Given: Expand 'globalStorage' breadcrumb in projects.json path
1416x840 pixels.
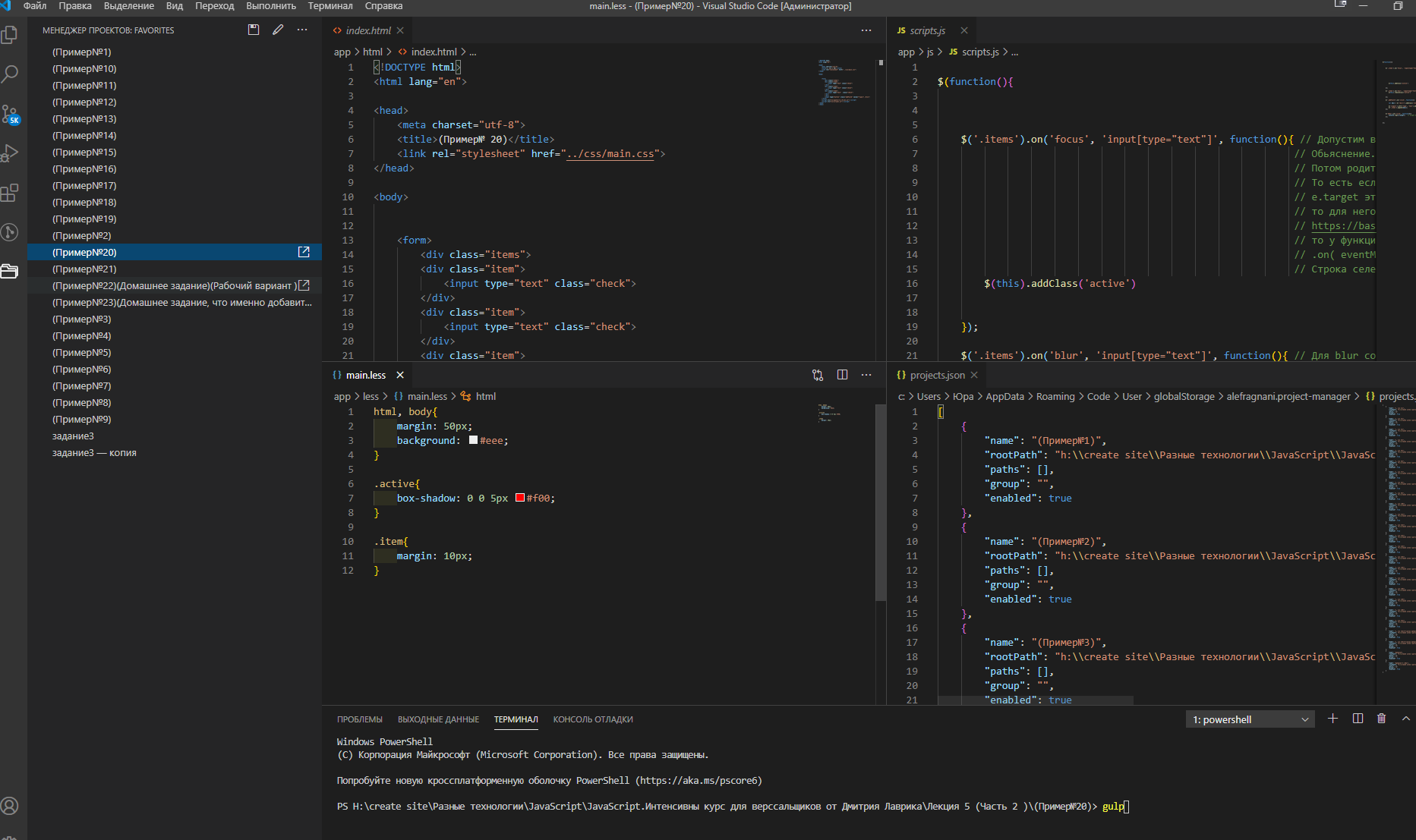Looking at the screenshot, I should (x=1184, y=396).
